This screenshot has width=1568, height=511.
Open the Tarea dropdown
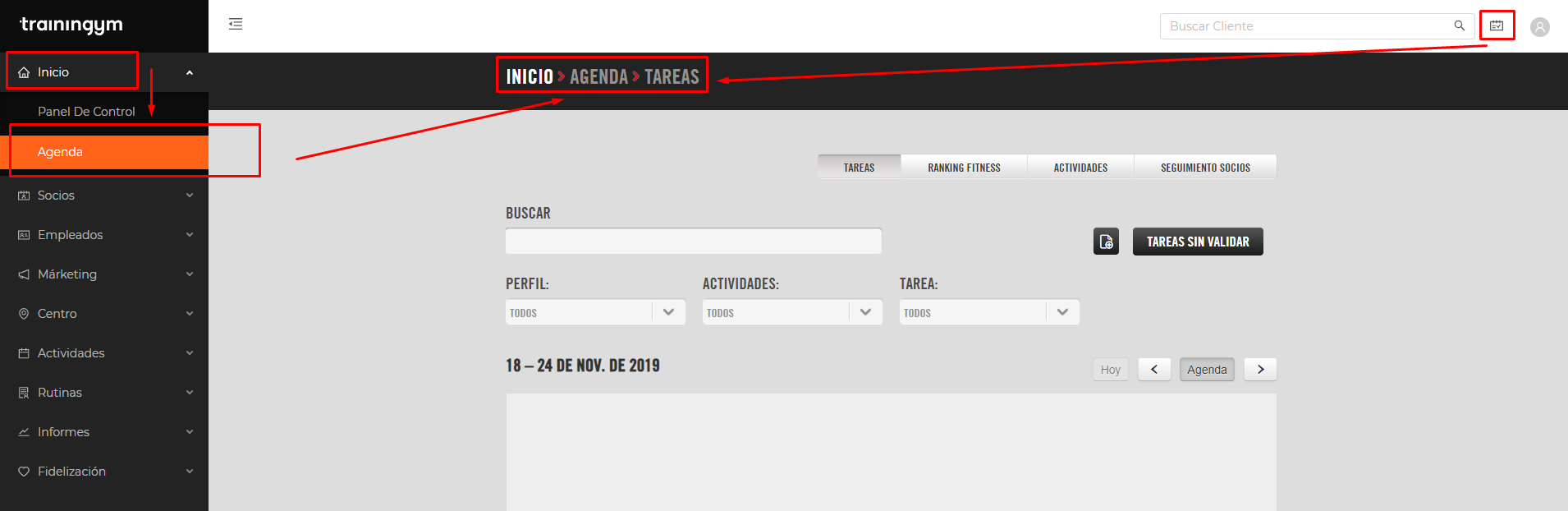[x=989, y=312]
